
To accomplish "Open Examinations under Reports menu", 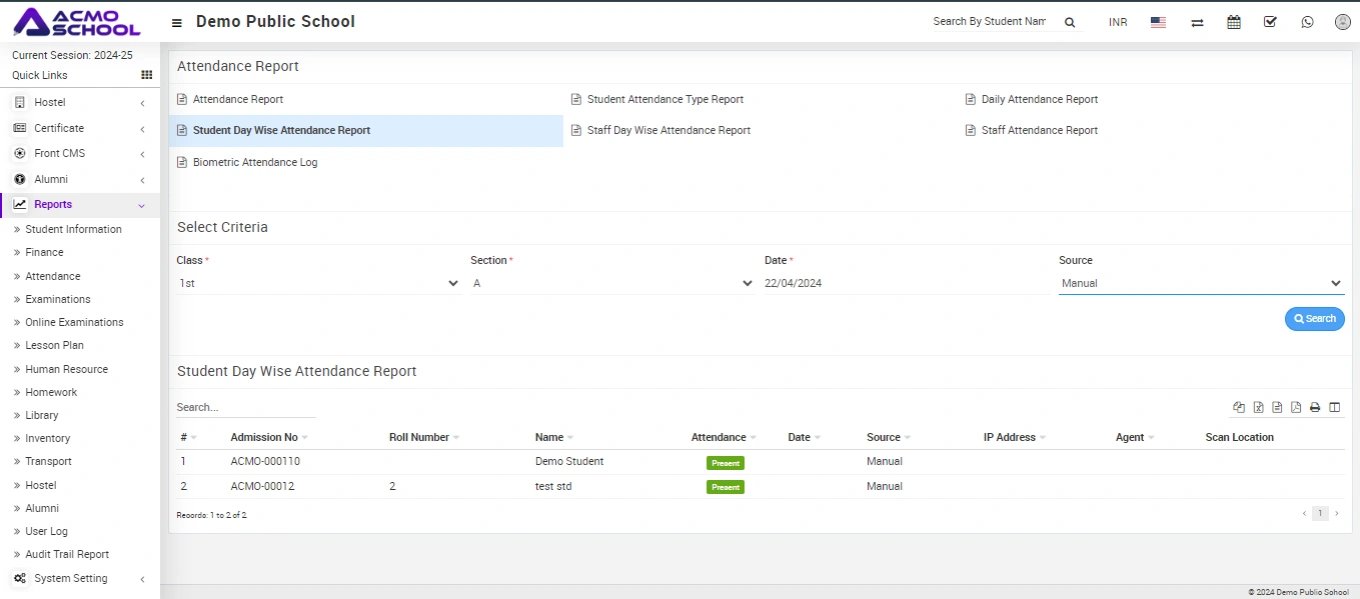I will point(58,299).
